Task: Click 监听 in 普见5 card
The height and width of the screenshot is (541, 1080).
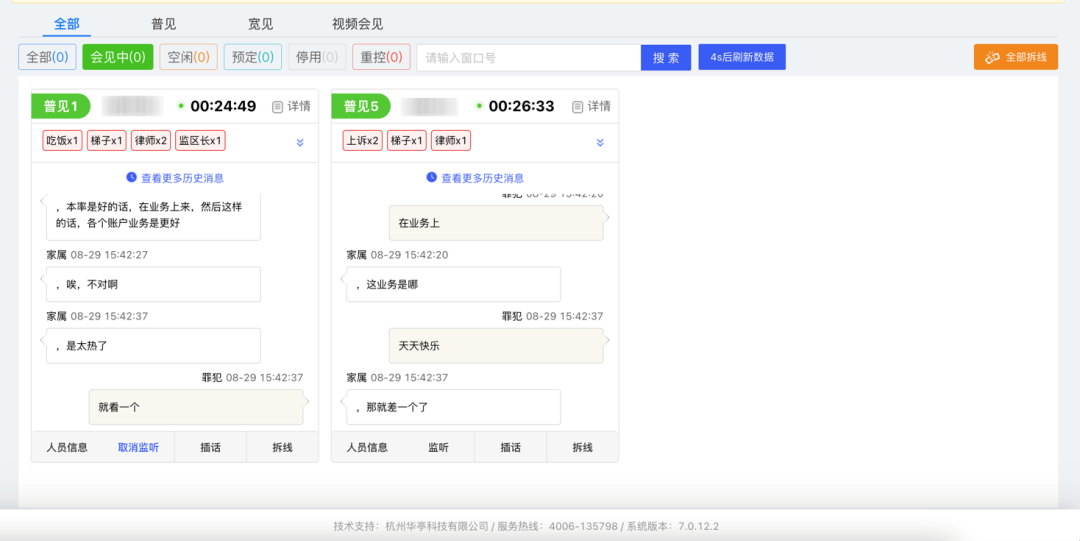Action: coord(438,447)
